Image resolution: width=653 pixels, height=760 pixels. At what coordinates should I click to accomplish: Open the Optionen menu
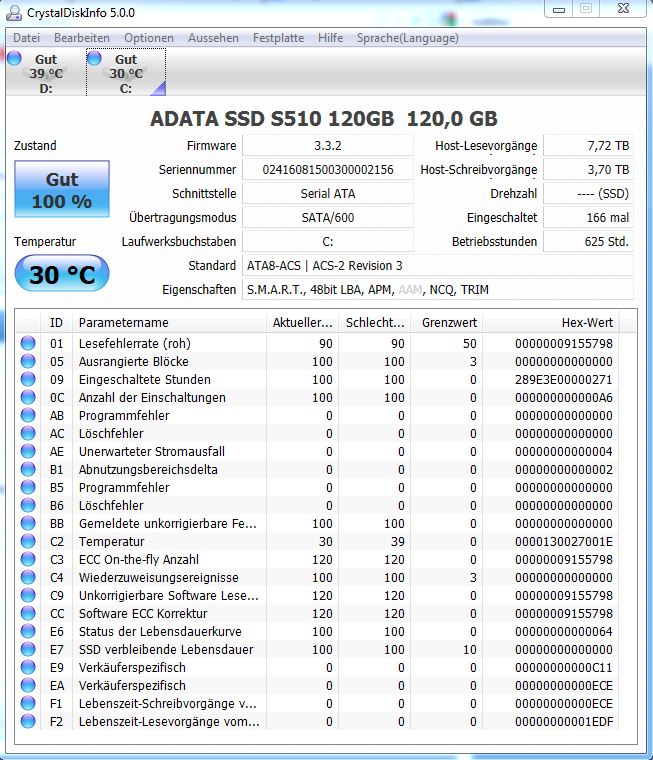click(x=149, y=38)
